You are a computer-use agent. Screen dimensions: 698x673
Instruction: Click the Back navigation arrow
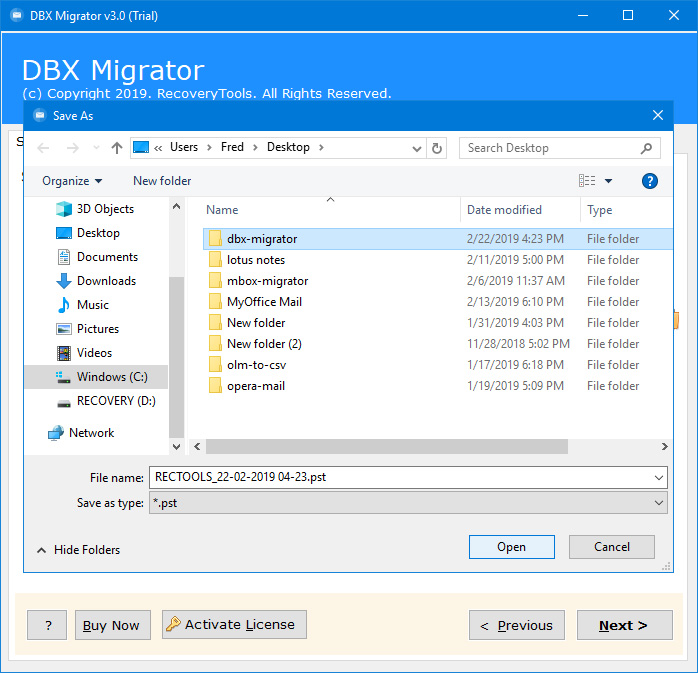click(43, 148)
